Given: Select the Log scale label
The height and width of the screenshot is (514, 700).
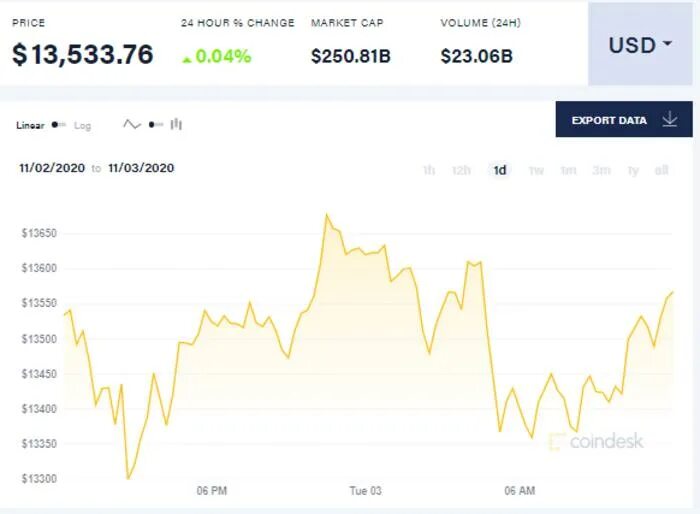Looking at the screenshot, I should (83, 126).
